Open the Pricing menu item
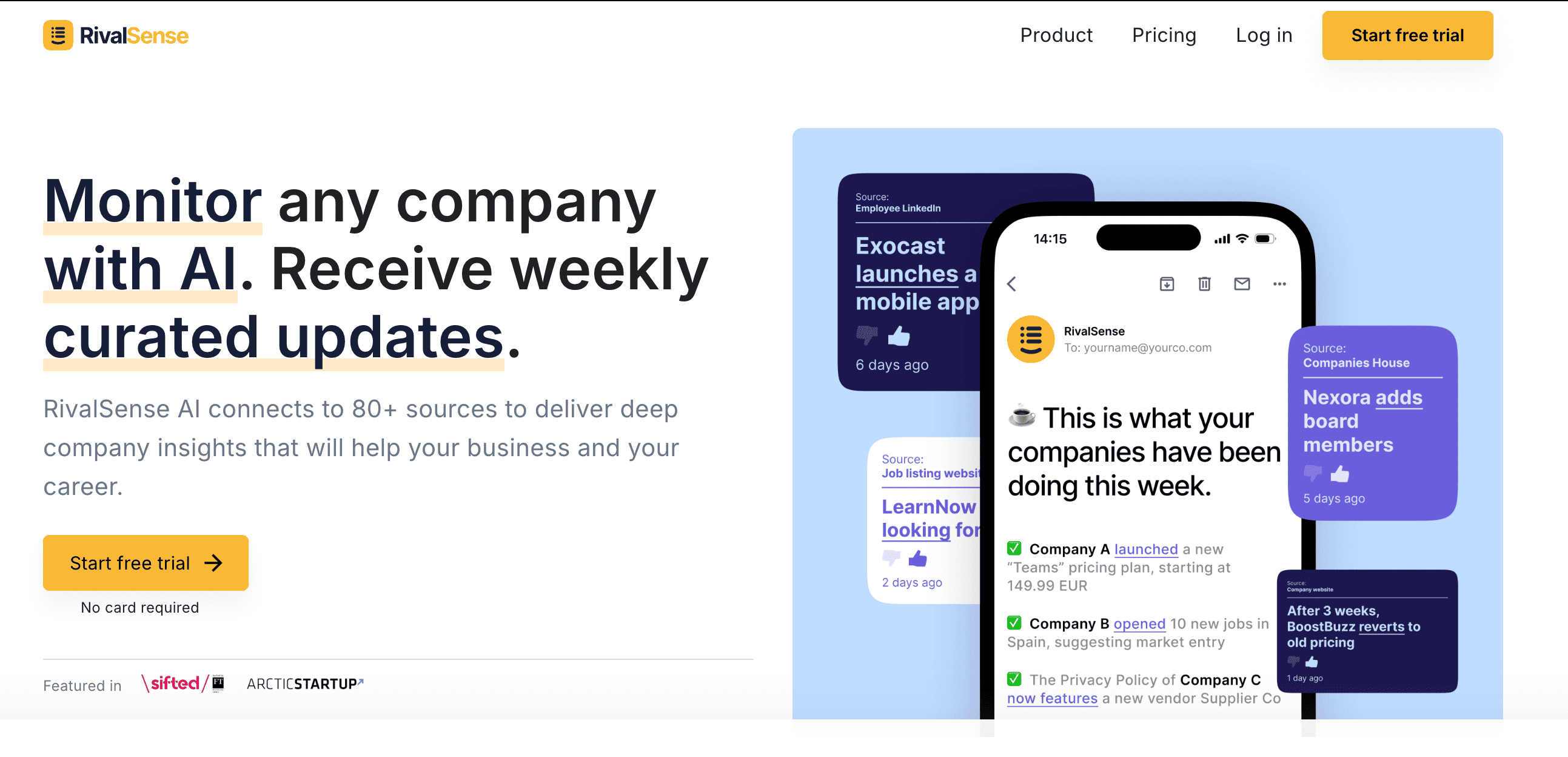Viewport: 1568px width, 757px height. click(x=1164, y=36)
